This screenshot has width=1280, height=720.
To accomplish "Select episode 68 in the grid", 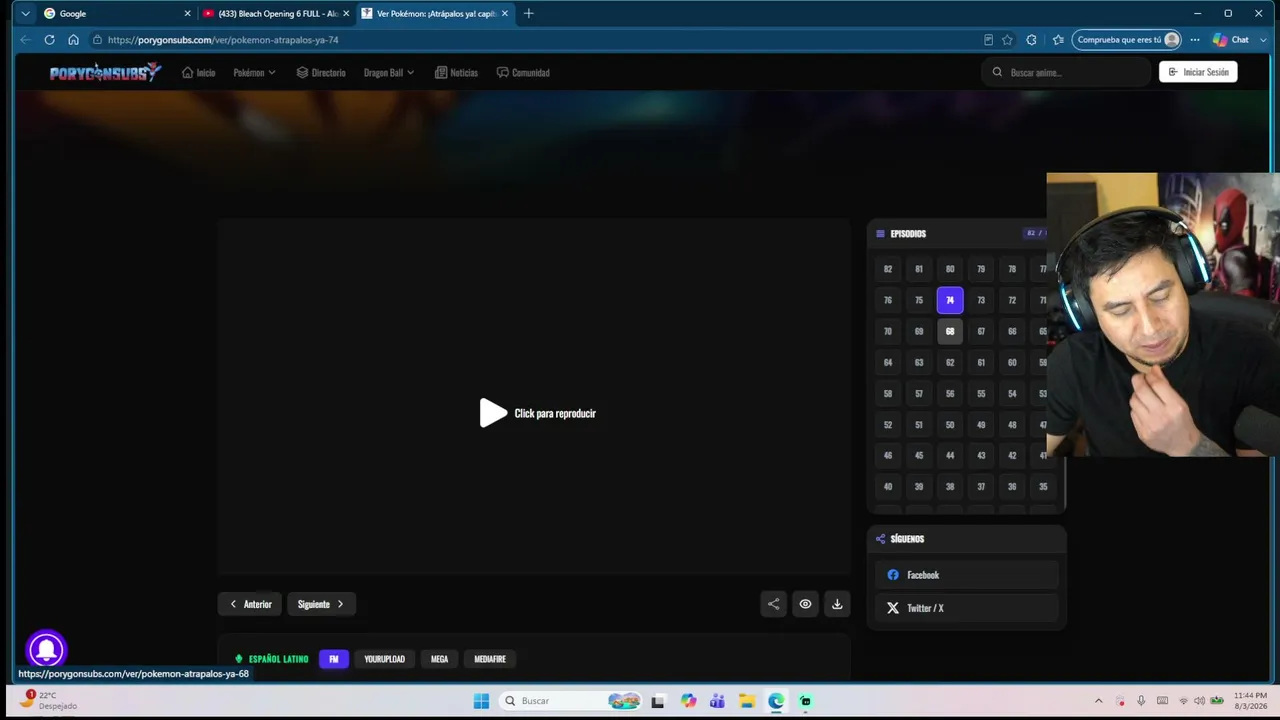I will pos(950,331).
